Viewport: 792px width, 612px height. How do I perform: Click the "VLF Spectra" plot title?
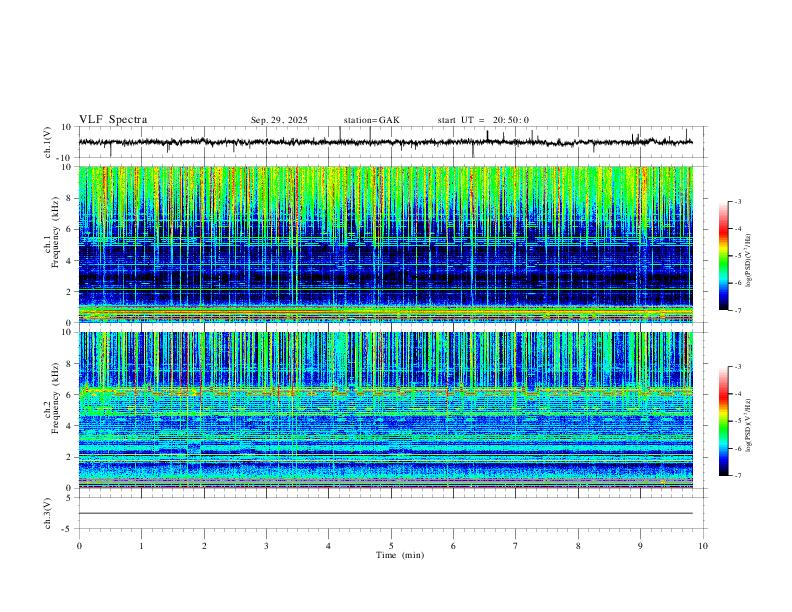[x=113, y=120]
